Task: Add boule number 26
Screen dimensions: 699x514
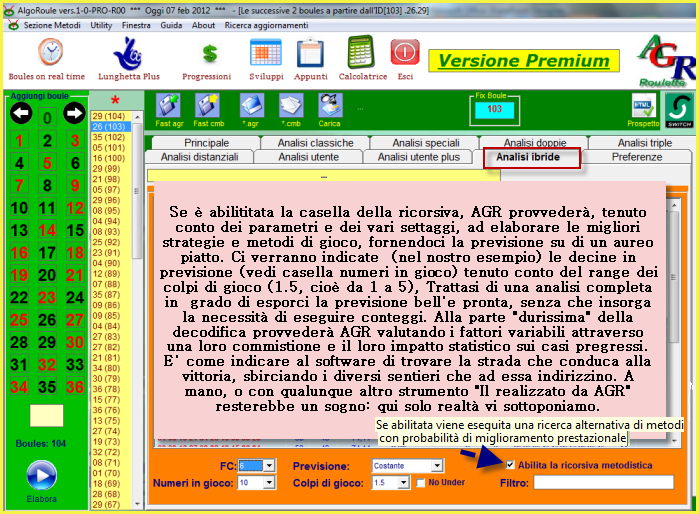Action: click(x=47, y=320)
